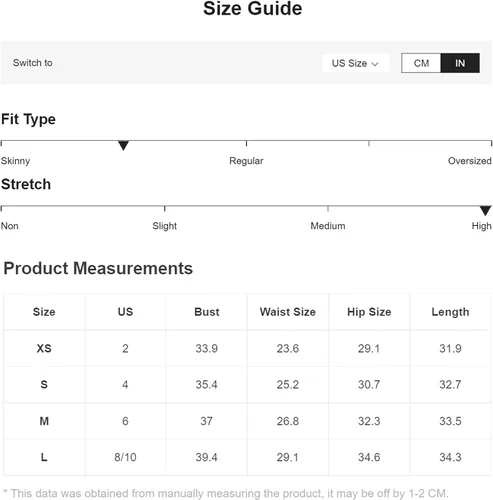Click length value 31.9

coord(450,349)
